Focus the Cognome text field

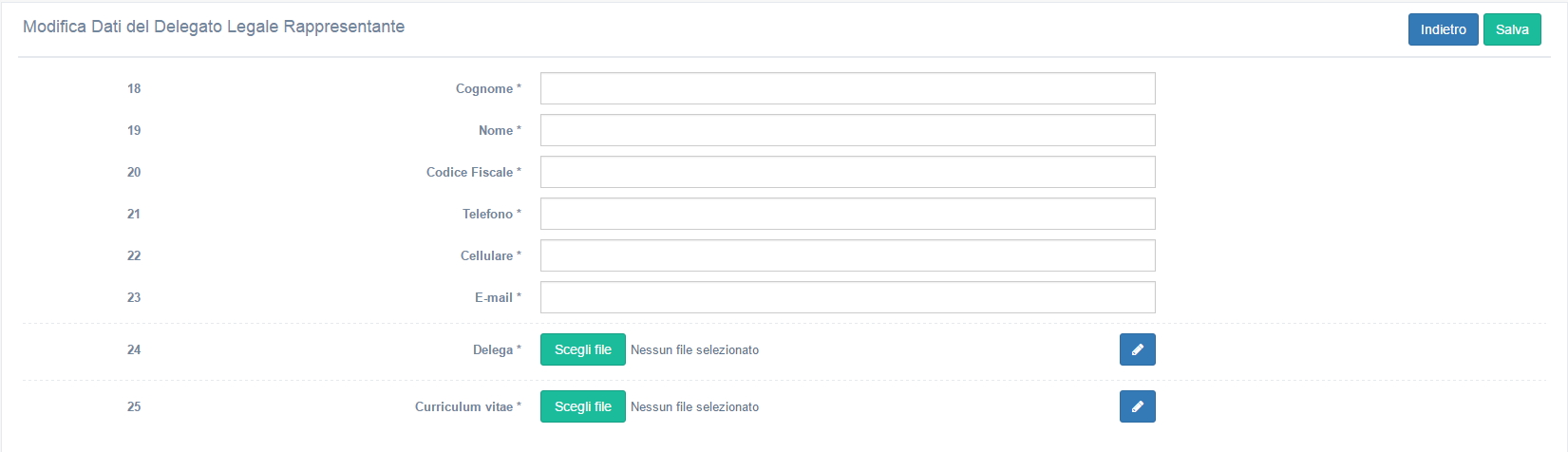848,88
